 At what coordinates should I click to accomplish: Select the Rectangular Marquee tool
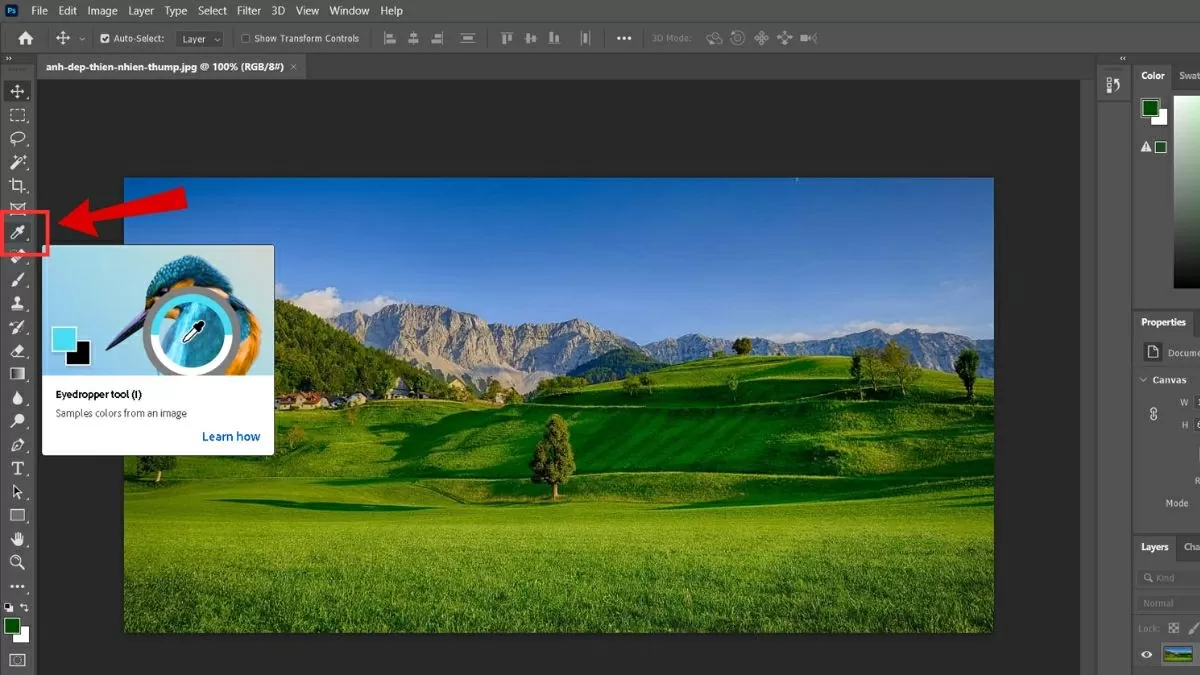coord(18,114)
